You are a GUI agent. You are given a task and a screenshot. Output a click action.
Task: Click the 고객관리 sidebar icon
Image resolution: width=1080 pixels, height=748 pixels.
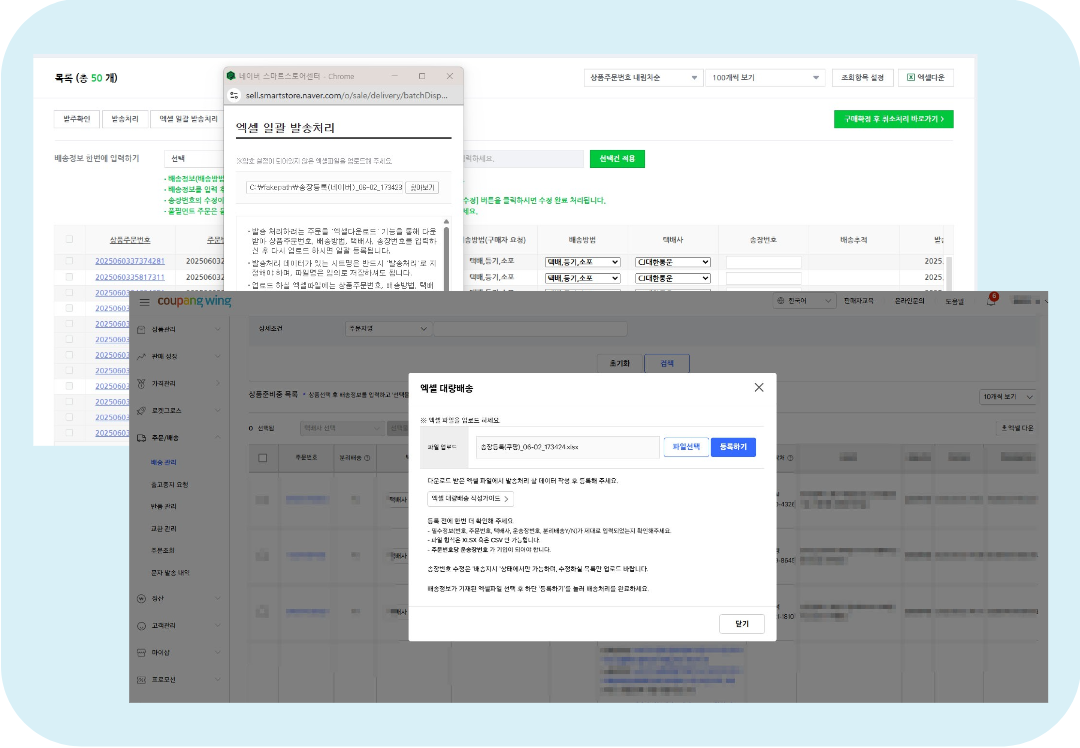[x=140, y=624]
